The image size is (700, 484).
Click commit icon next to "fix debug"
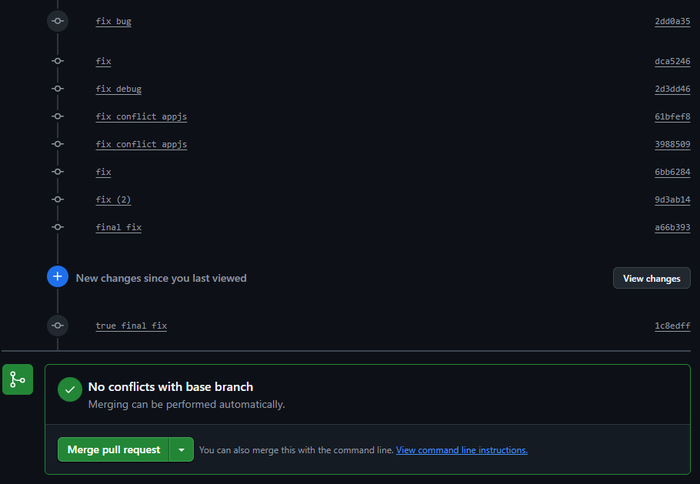pos(58,89)
